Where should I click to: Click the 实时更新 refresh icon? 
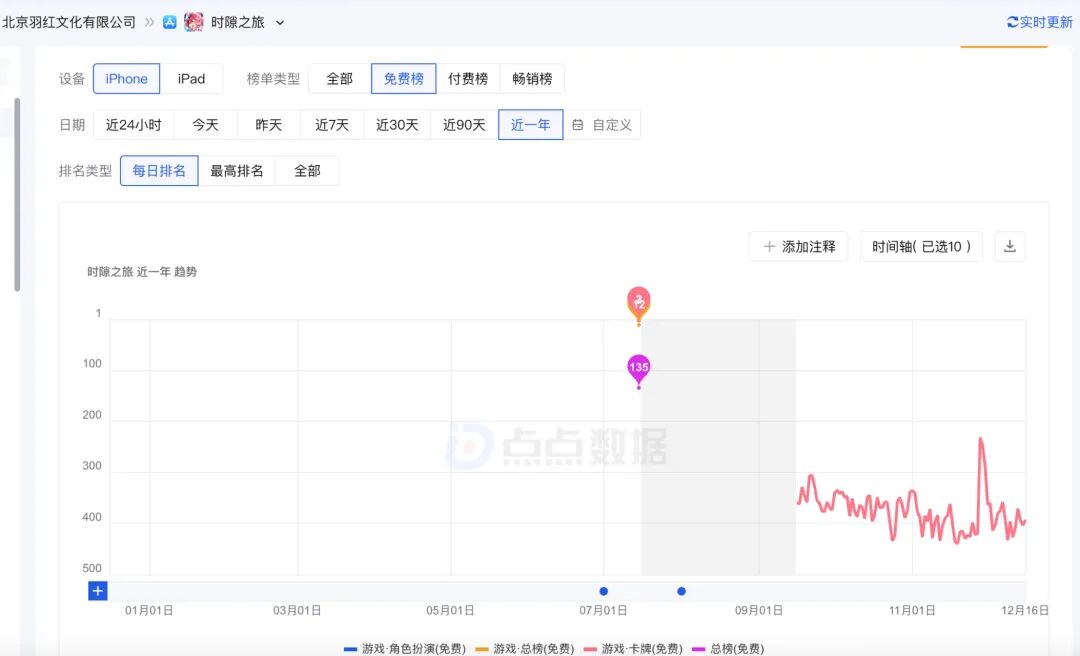coord(1012,22)
